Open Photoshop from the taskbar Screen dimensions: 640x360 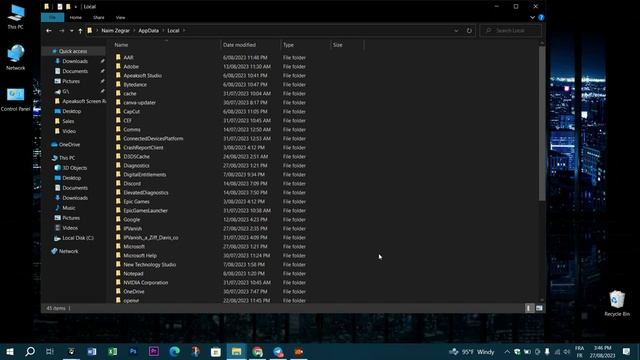click(x=133, y=351)
